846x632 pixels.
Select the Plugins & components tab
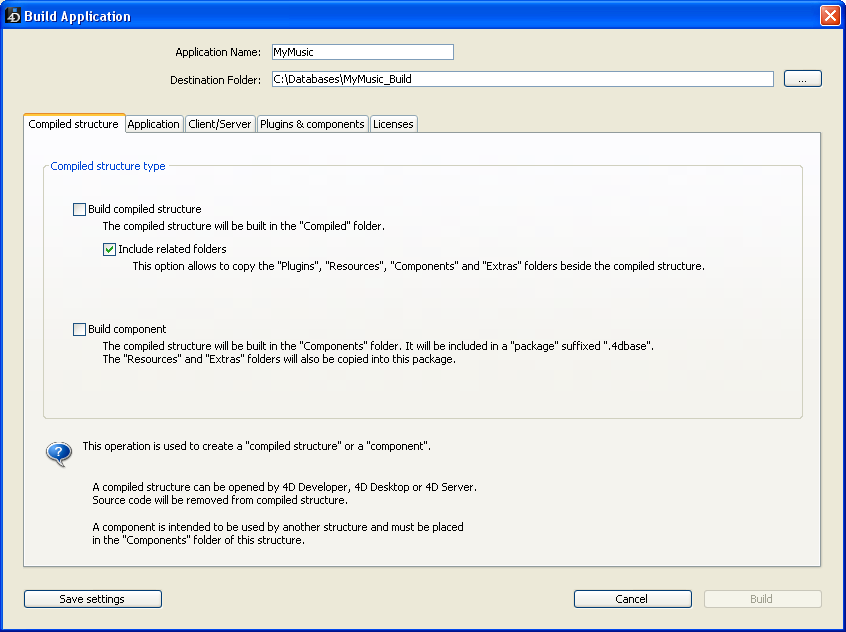312,124
